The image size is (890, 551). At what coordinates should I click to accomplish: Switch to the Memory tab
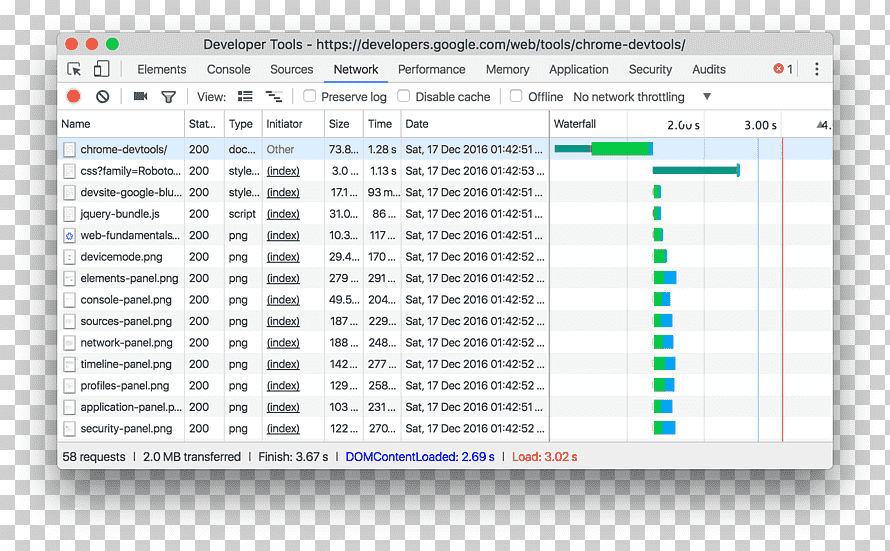[x=507, y=69]
